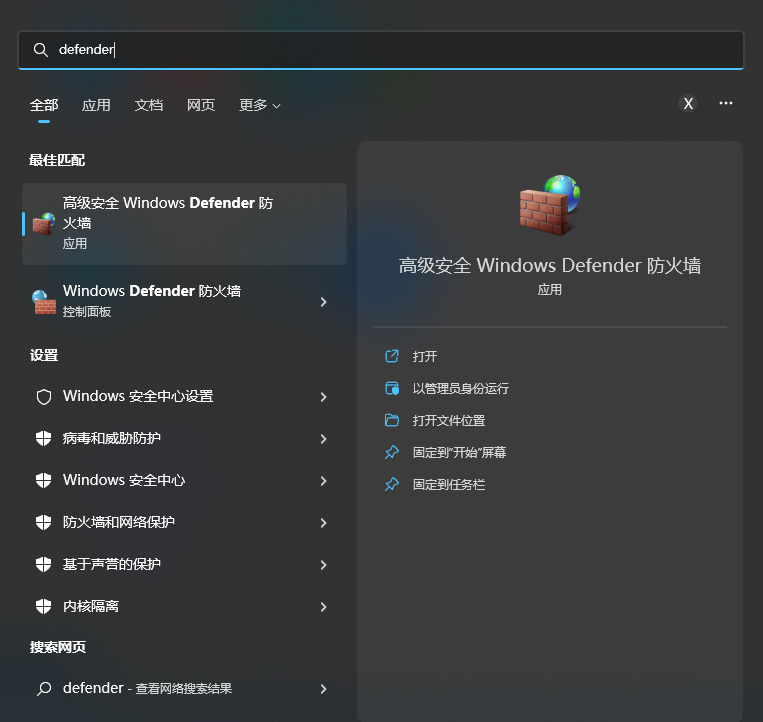Open the 更多 dropdown menu
This screenshot has height=722, width=763.
click(x=259, y=105)
